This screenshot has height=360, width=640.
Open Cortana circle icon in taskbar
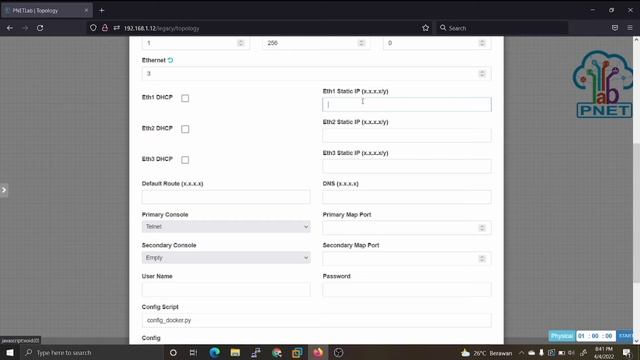point(173,353)
